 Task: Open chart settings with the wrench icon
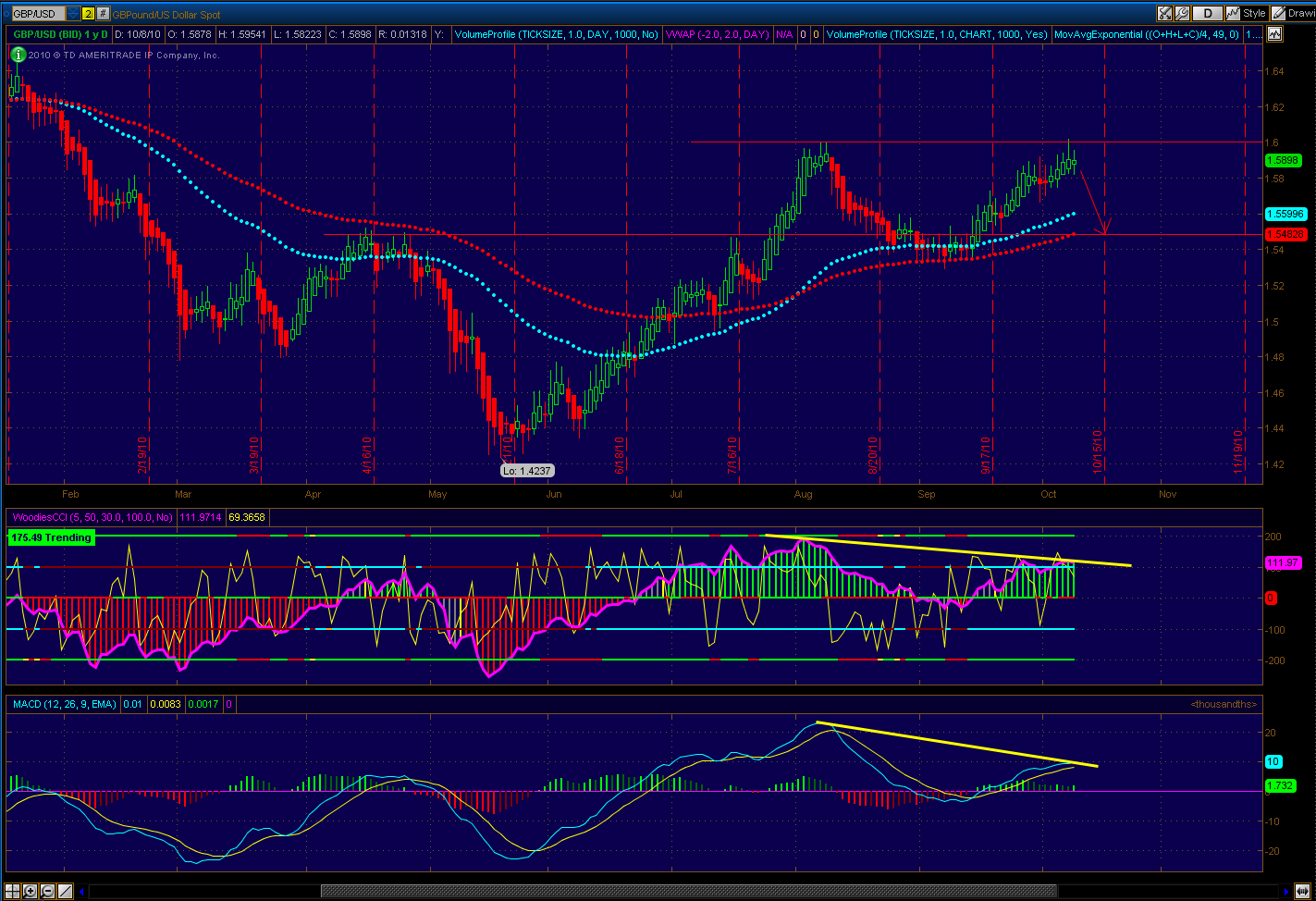point(1182,13)
